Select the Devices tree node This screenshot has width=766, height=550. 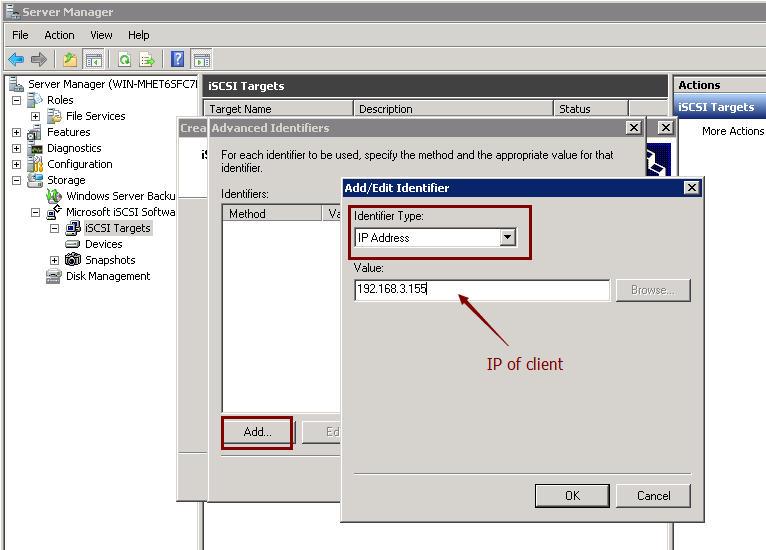point(103,244)
